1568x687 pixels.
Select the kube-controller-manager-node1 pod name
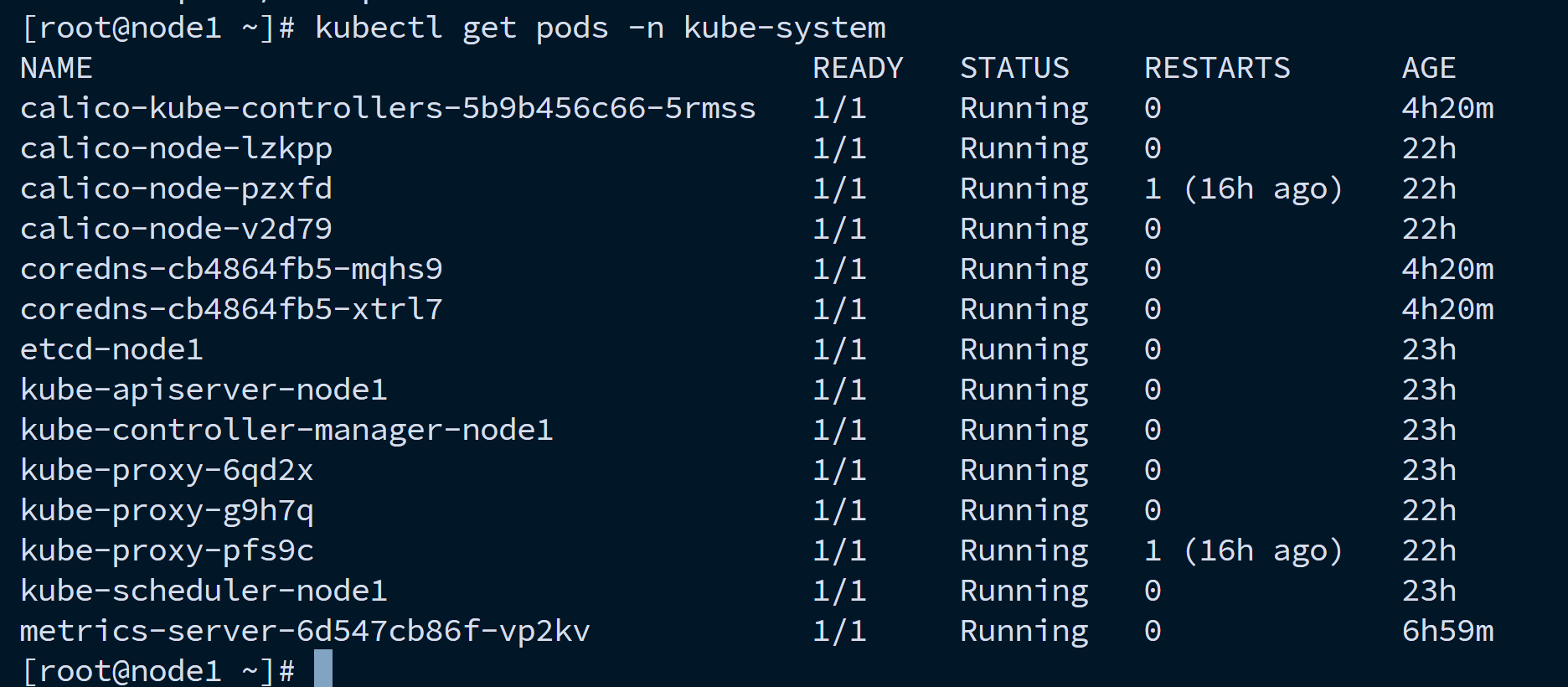[x=286, y=431]
